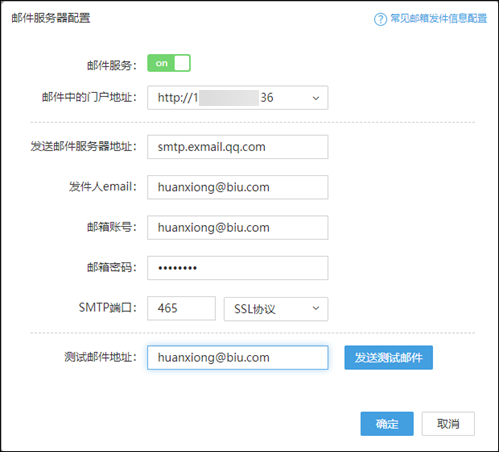Screen dimensions: 500x452
Task: Click the smtp.exmail.qq.com server address field
Action: pyautogui.click(x=238, y=147)
